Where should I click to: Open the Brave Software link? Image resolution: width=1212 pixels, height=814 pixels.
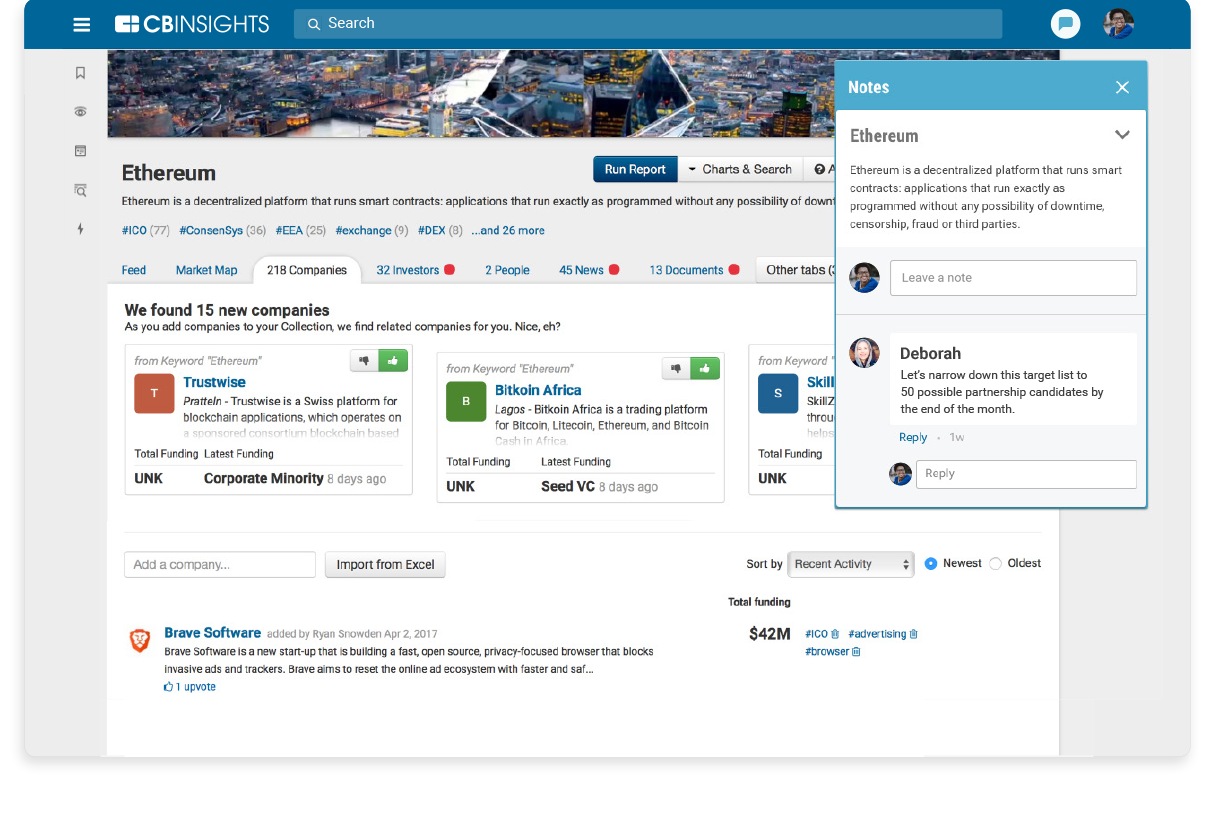pyautogui.click(x=213, y=633)
